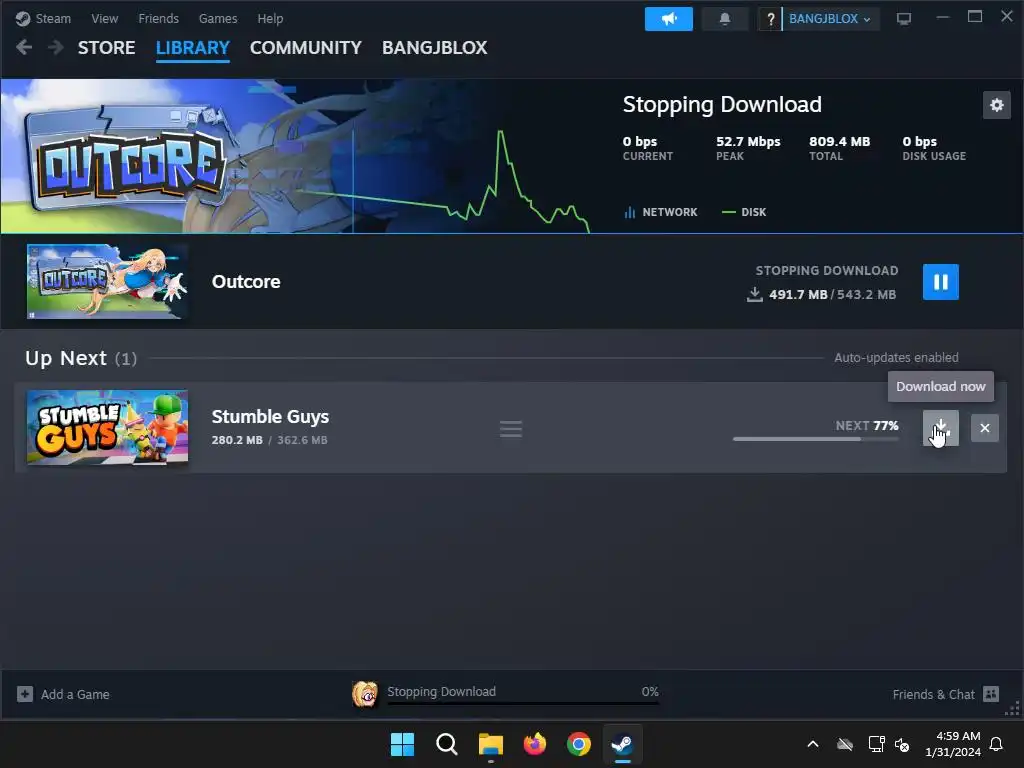Click the 0% status bar percentage
Viewport: 1024px width, 768px height.
[650, 692]
